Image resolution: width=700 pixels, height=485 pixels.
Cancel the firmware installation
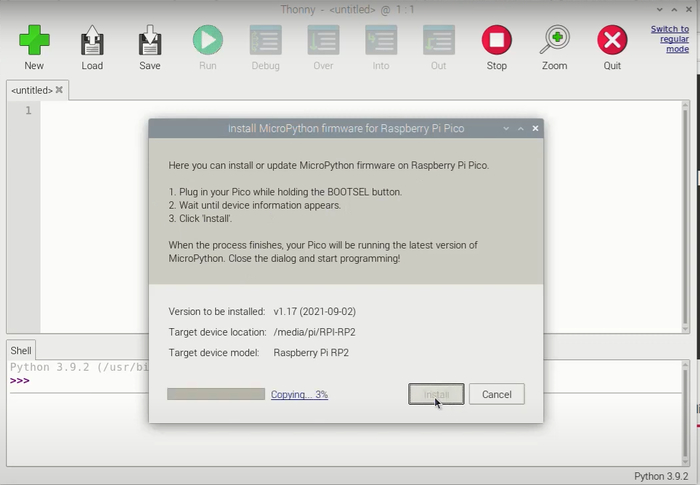coord(496,394)
